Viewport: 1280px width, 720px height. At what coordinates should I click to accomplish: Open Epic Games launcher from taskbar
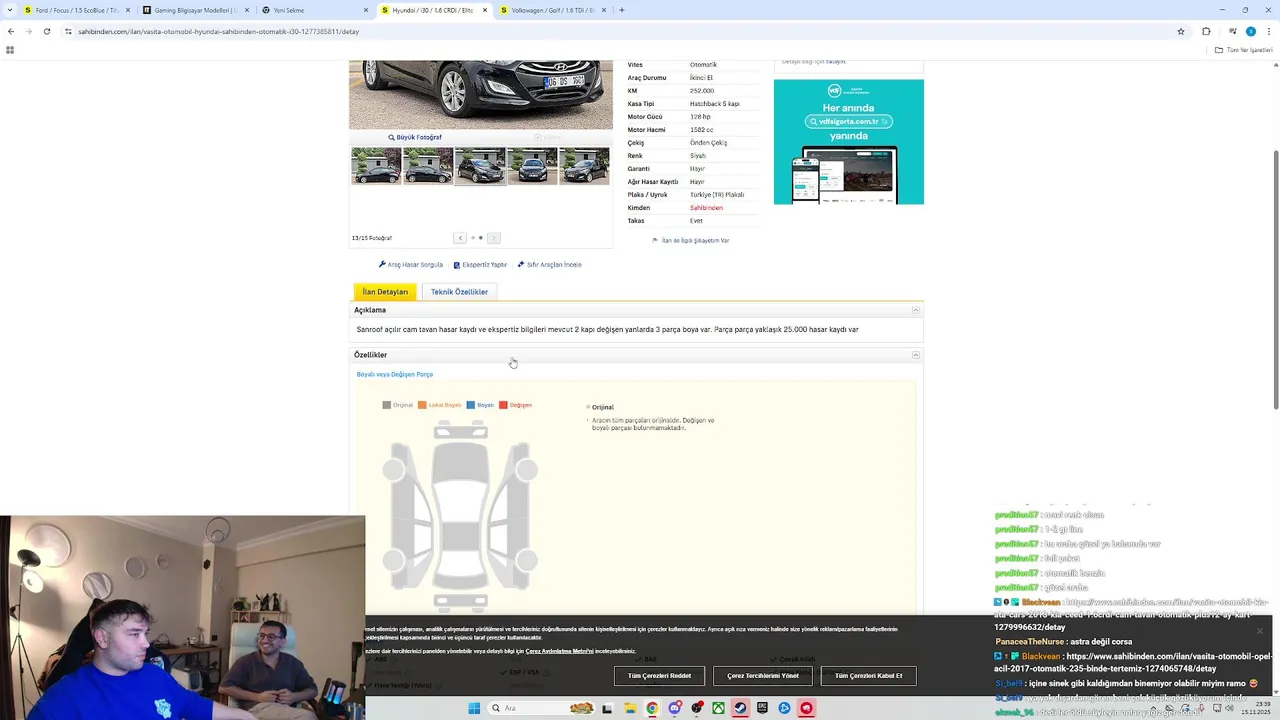tap(762, 708)
